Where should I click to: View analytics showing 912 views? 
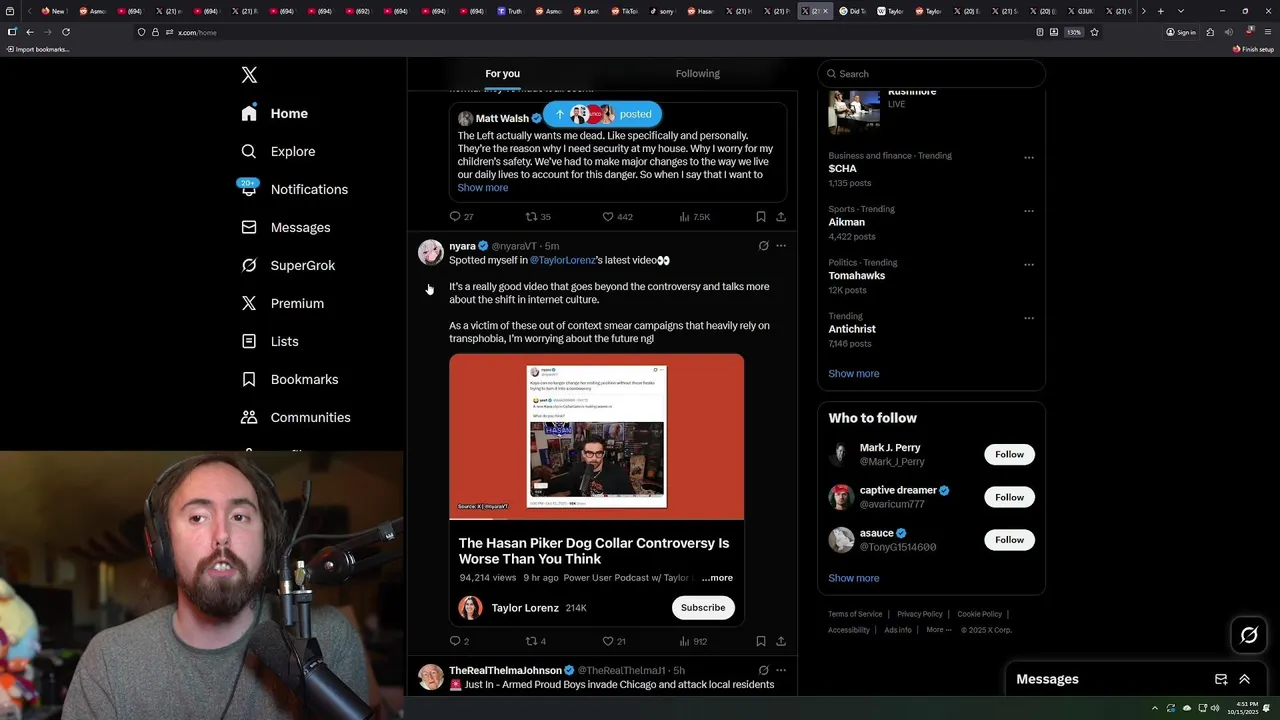693,641
